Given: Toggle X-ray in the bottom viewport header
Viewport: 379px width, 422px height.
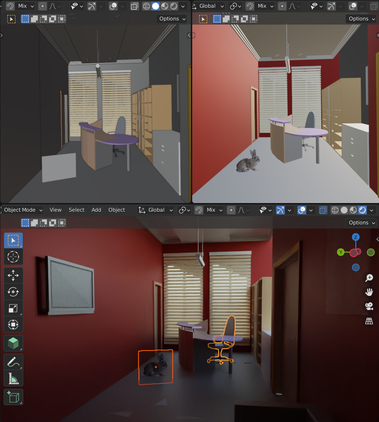Looking at the screenshot, I should tap(323, 210).
